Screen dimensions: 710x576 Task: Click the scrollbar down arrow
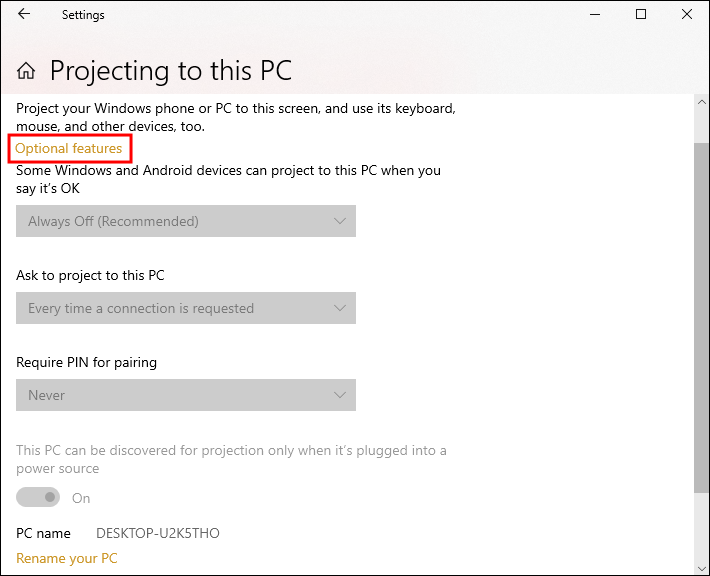point(701,567)
